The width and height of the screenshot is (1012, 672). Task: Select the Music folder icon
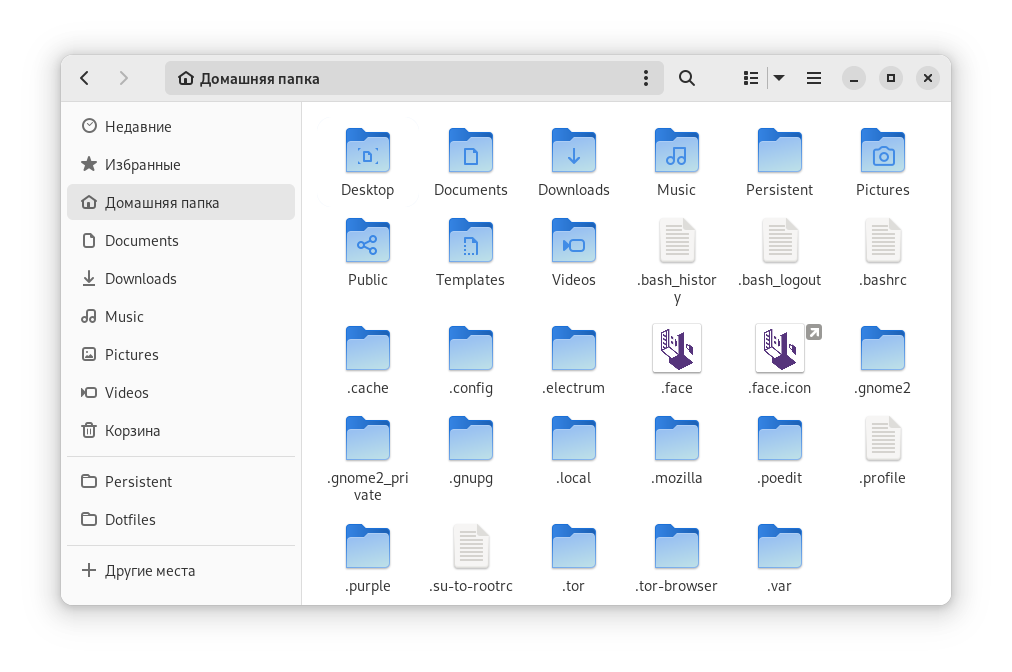pyautogui.click(x=677, y=152)
